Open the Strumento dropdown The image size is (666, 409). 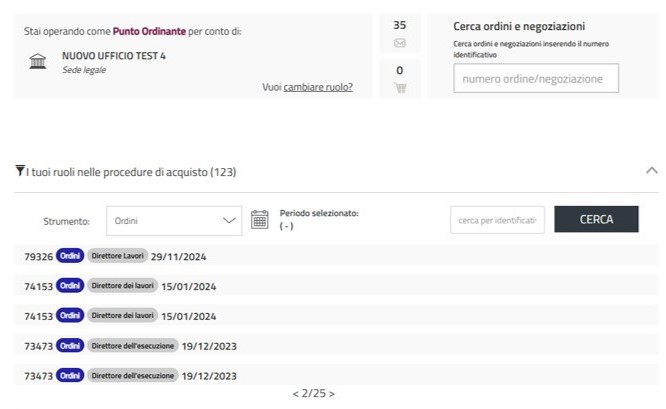click(x=174, y=220)
